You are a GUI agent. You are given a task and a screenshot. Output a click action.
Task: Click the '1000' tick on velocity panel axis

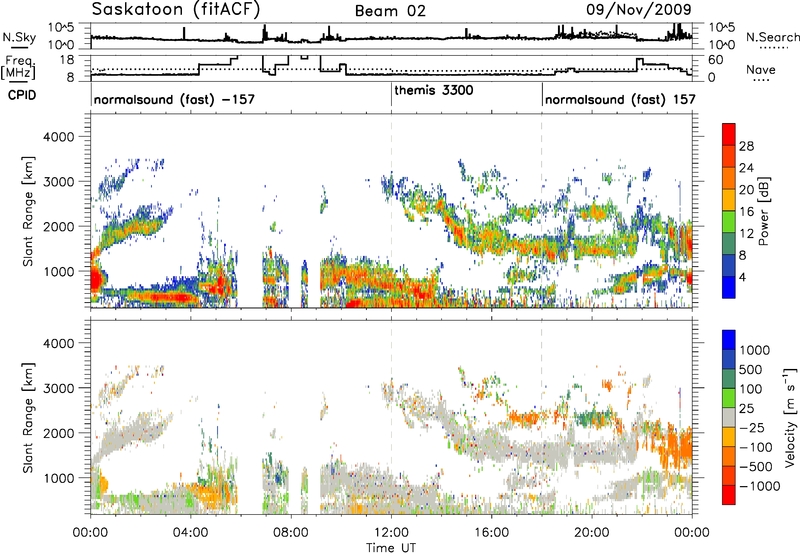58,478
